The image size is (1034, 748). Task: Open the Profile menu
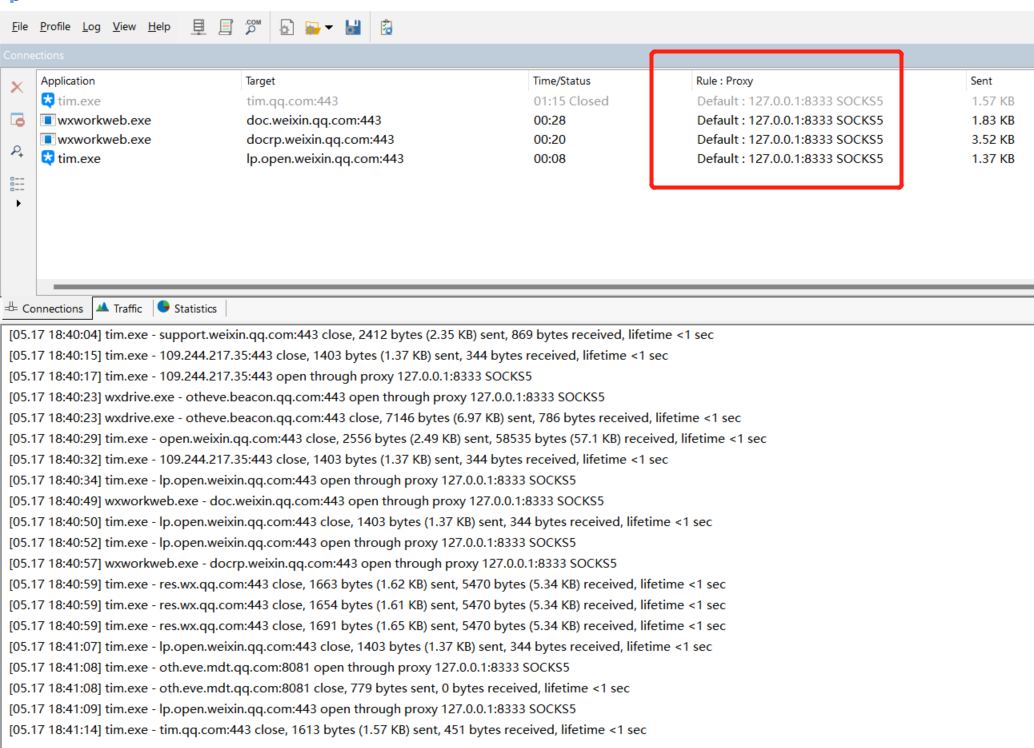(55, 27)
